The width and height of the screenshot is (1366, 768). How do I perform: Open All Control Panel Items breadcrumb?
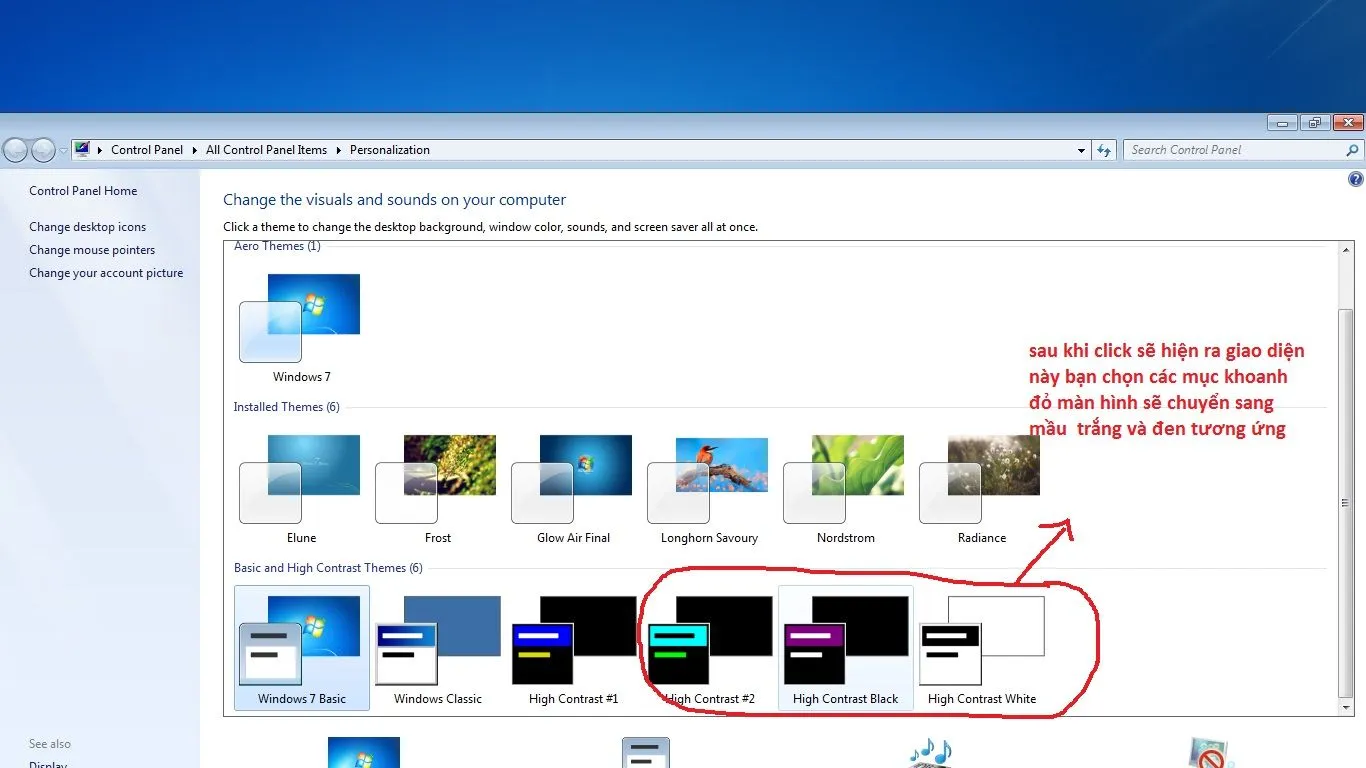coord(266,150)
